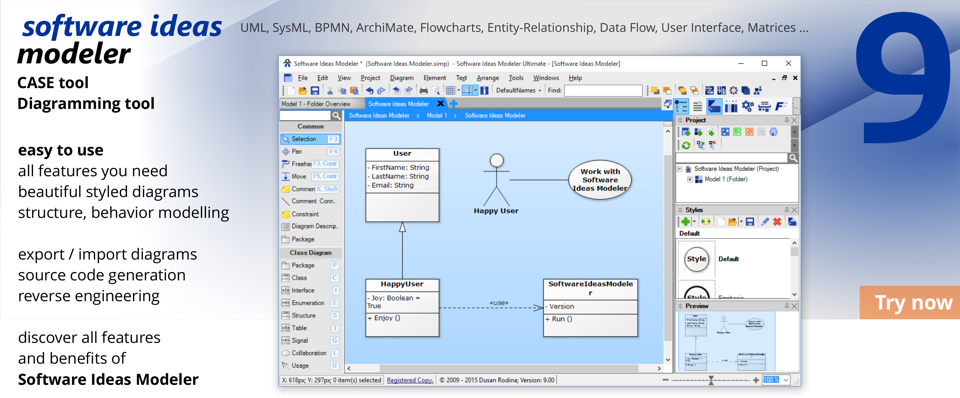Open the 100% zoom combo box
The width and height of the screenshot is (960, 398).
pyautogui.click(x=776, y=380)
